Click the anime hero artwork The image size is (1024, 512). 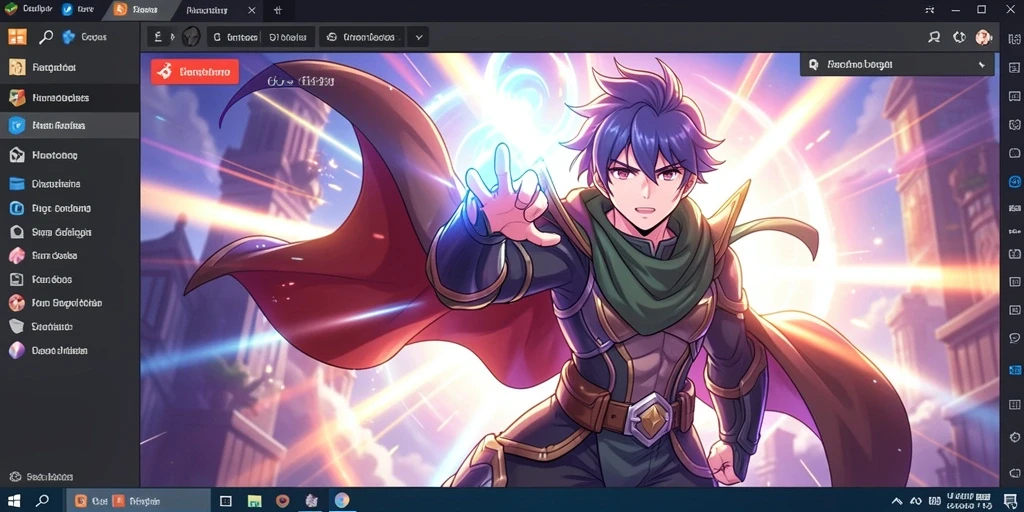569,270
